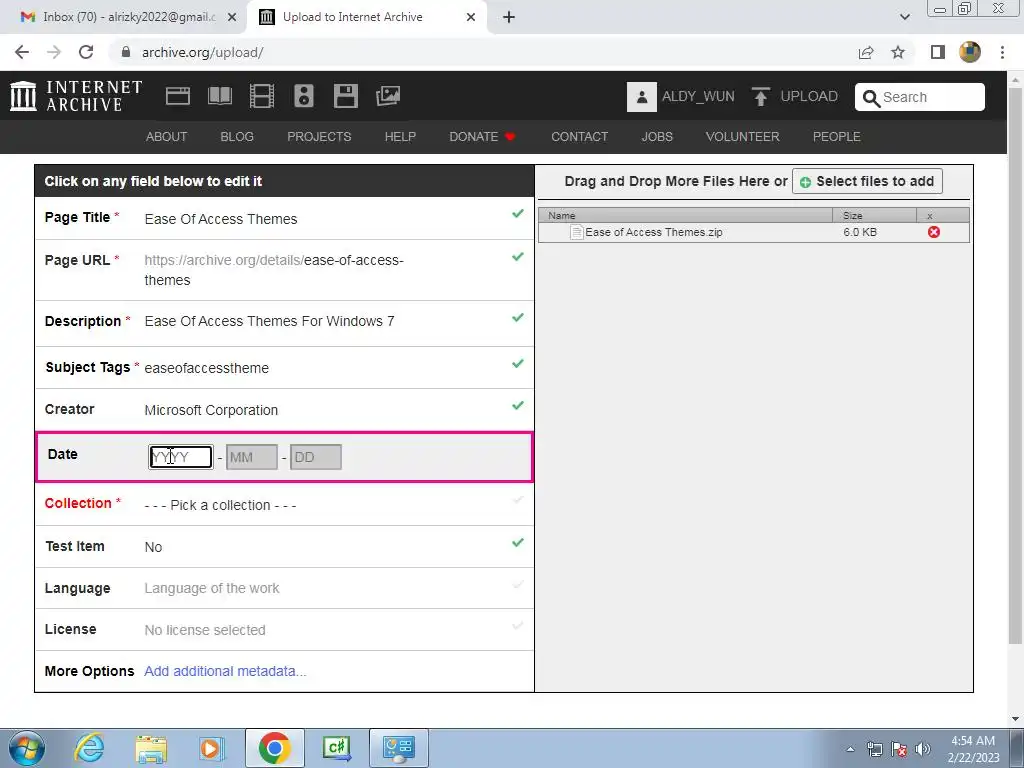Click Select files to add button
The image size is (1024, 768).
click(x=867, y=181)
